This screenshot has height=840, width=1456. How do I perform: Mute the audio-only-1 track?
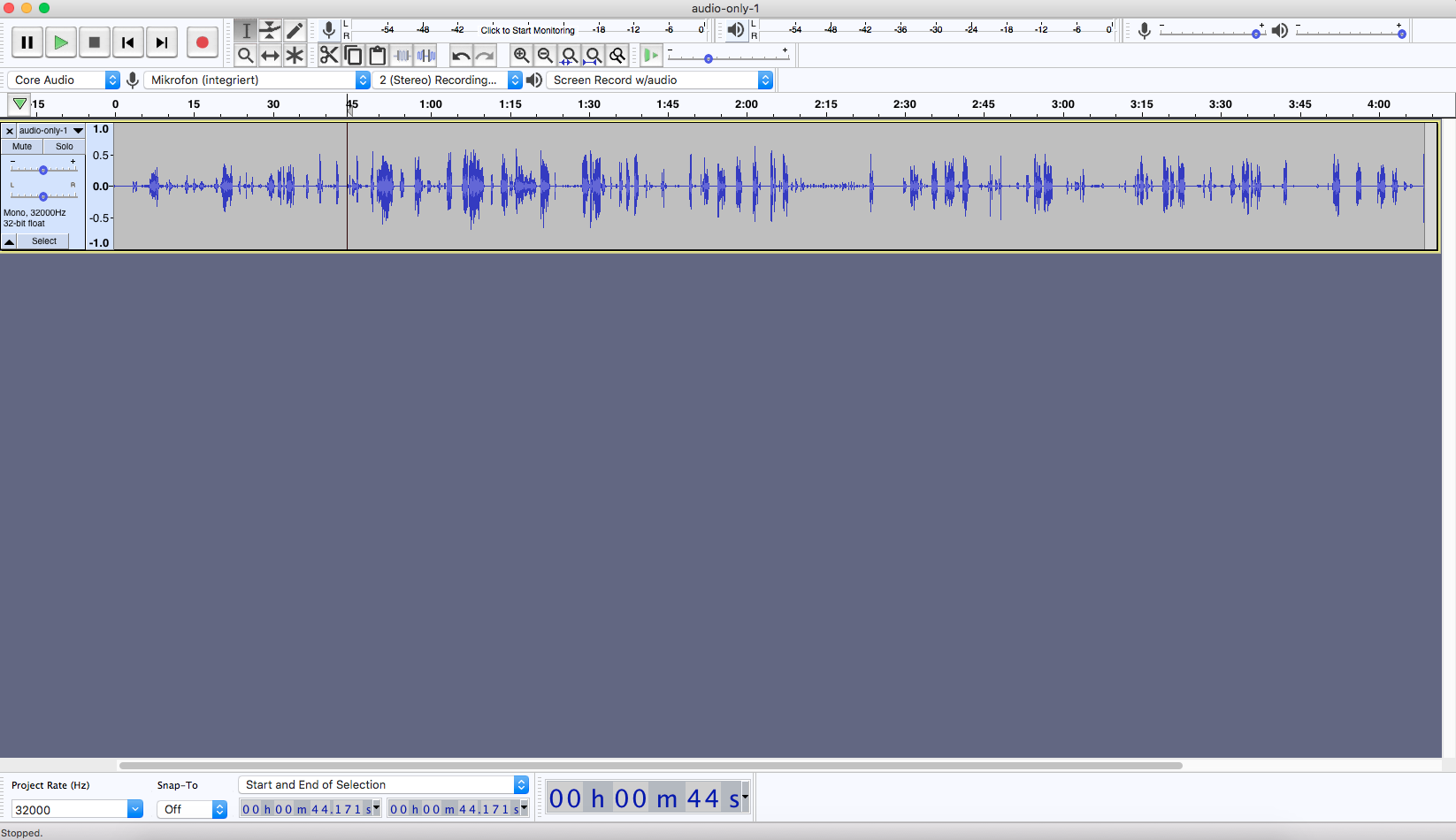click(x=22, y=147)
